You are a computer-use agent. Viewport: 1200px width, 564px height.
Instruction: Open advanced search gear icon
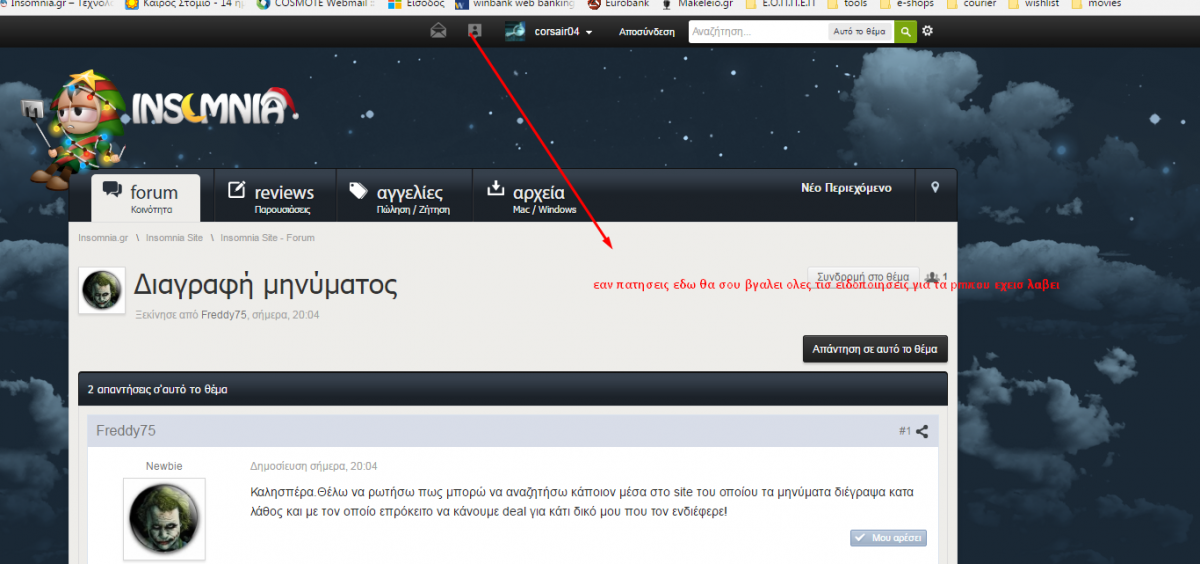click(x=928, y=31)
